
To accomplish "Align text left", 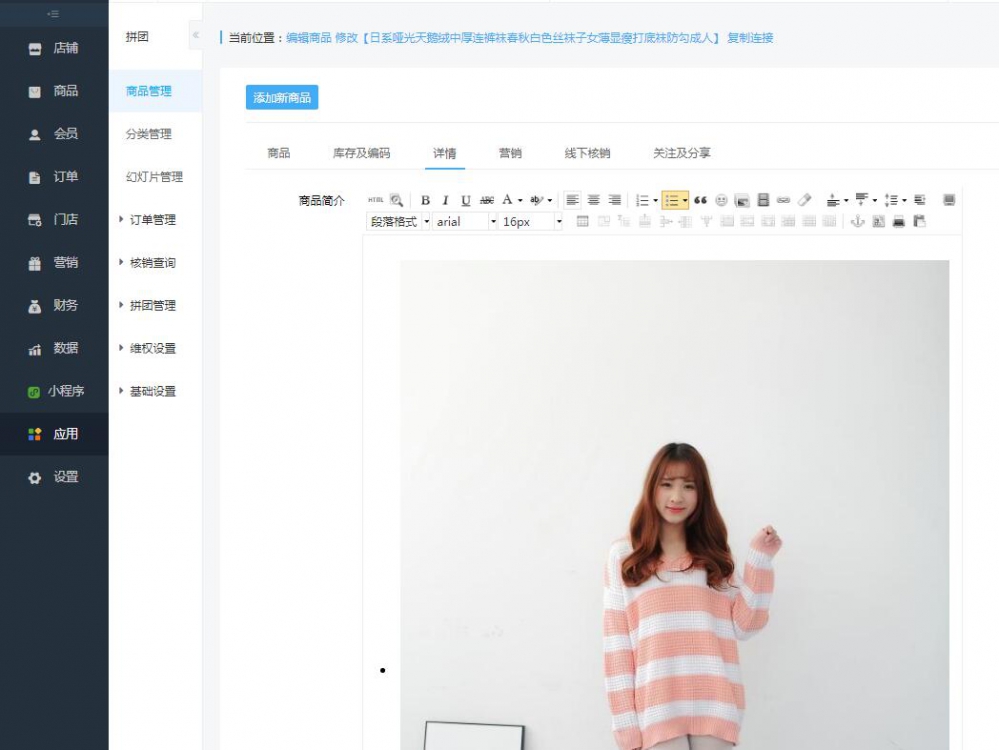I will coord(573,200).
